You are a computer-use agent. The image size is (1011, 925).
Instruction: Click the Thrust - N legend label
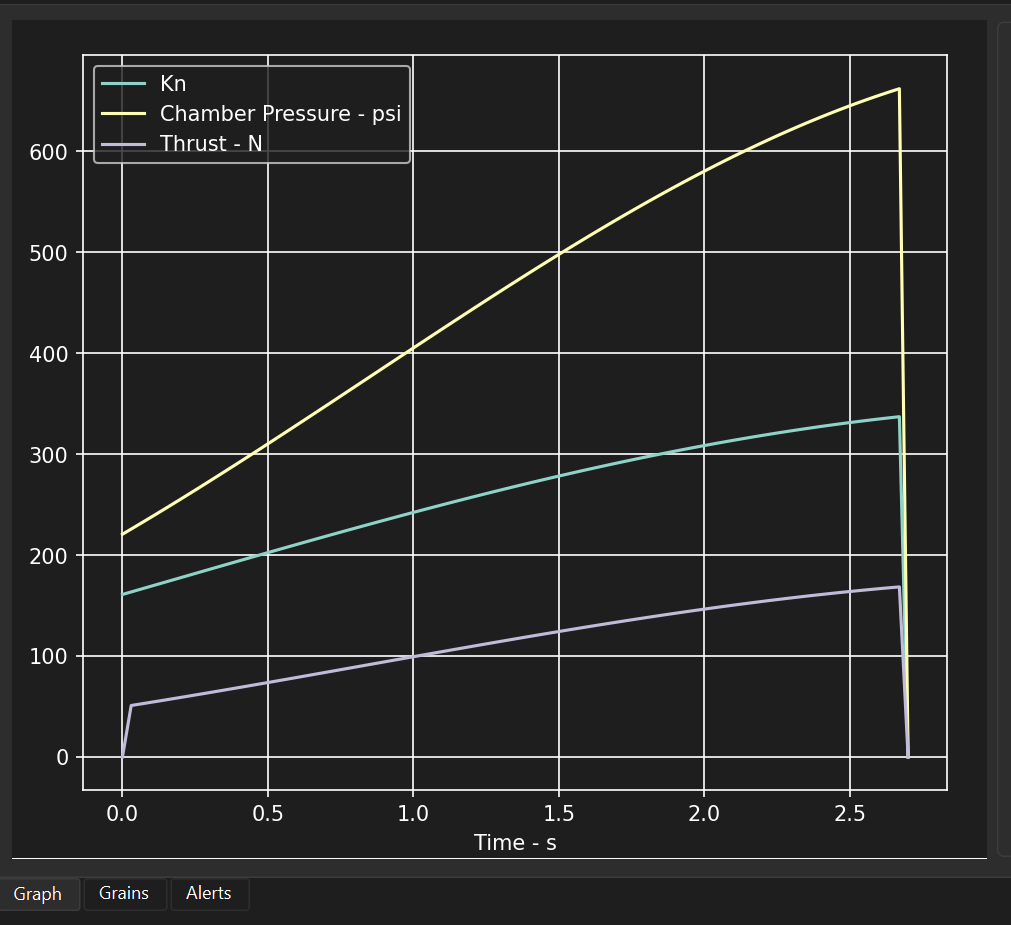(211, 143)
